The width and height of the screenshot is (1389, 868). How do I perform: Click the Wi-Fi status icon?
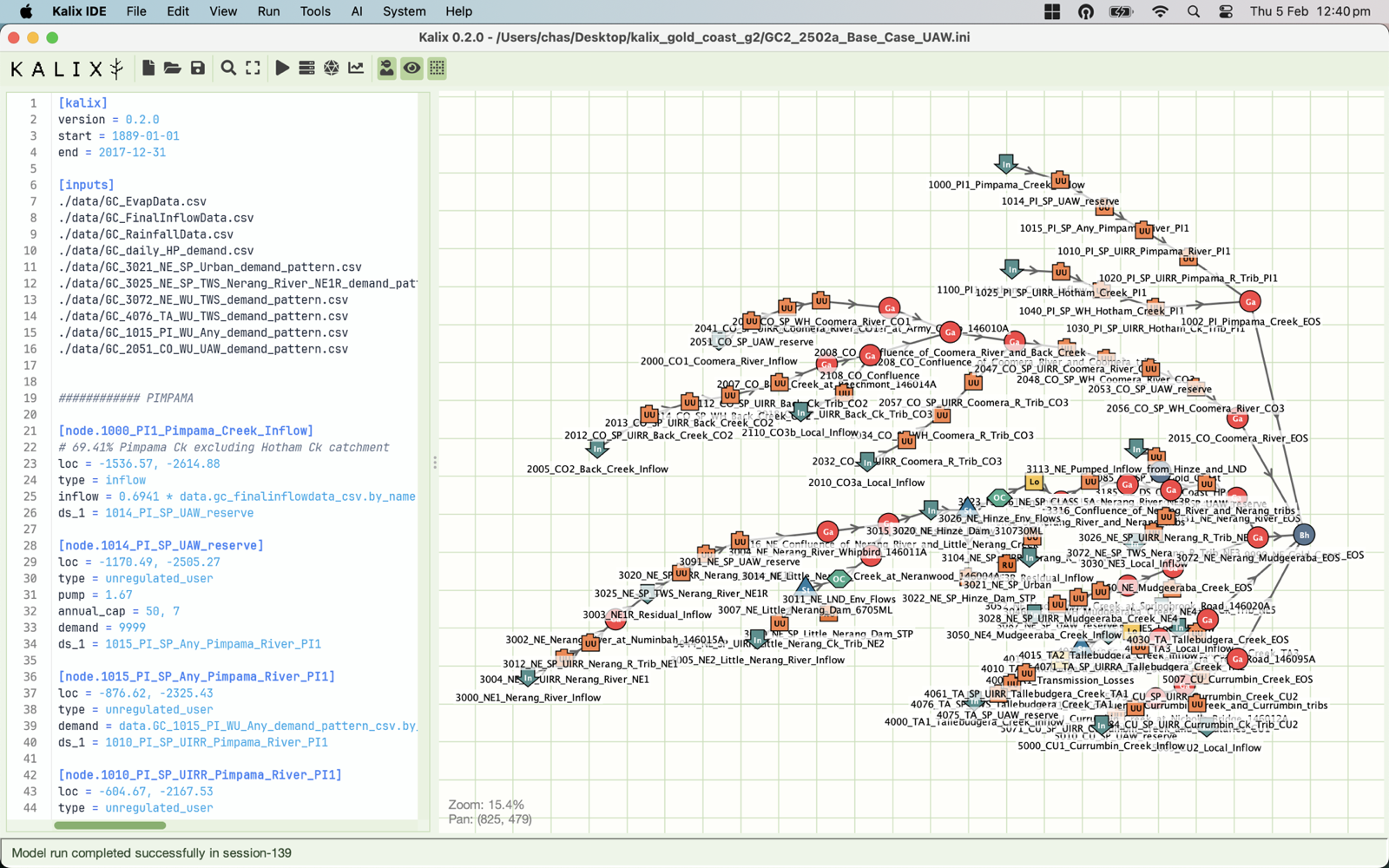click(x=1160, y=11)
